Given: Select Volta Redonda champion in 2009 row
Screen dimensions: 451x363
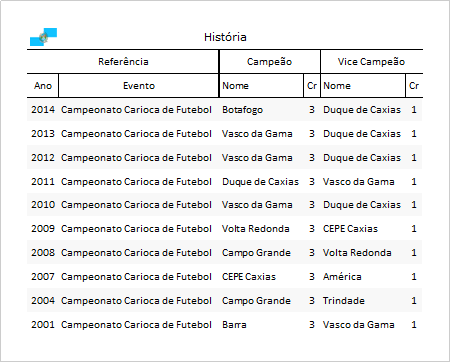Looking at the screenshot, I should [256, 229].
